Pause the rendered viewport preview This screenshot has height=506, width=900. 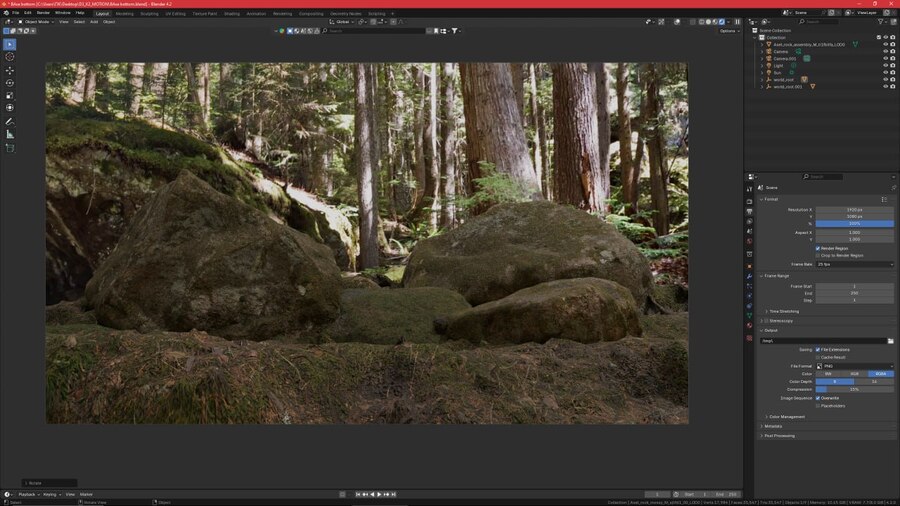tap(738, 21)
